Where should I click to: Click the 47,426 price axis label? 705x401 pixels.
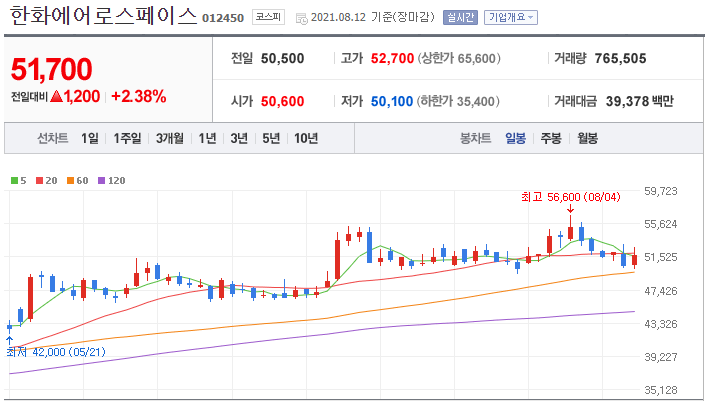tap(661, 291)
